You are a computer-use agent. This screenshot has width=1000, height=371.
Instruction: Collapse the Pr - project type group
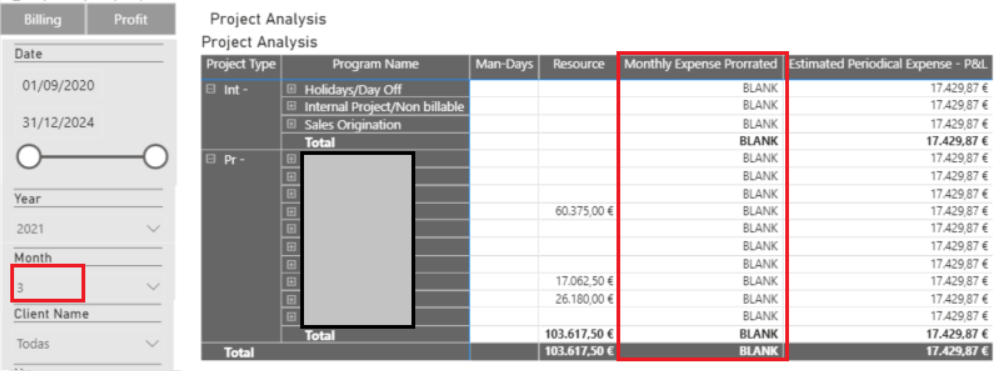tap(212, 159)
